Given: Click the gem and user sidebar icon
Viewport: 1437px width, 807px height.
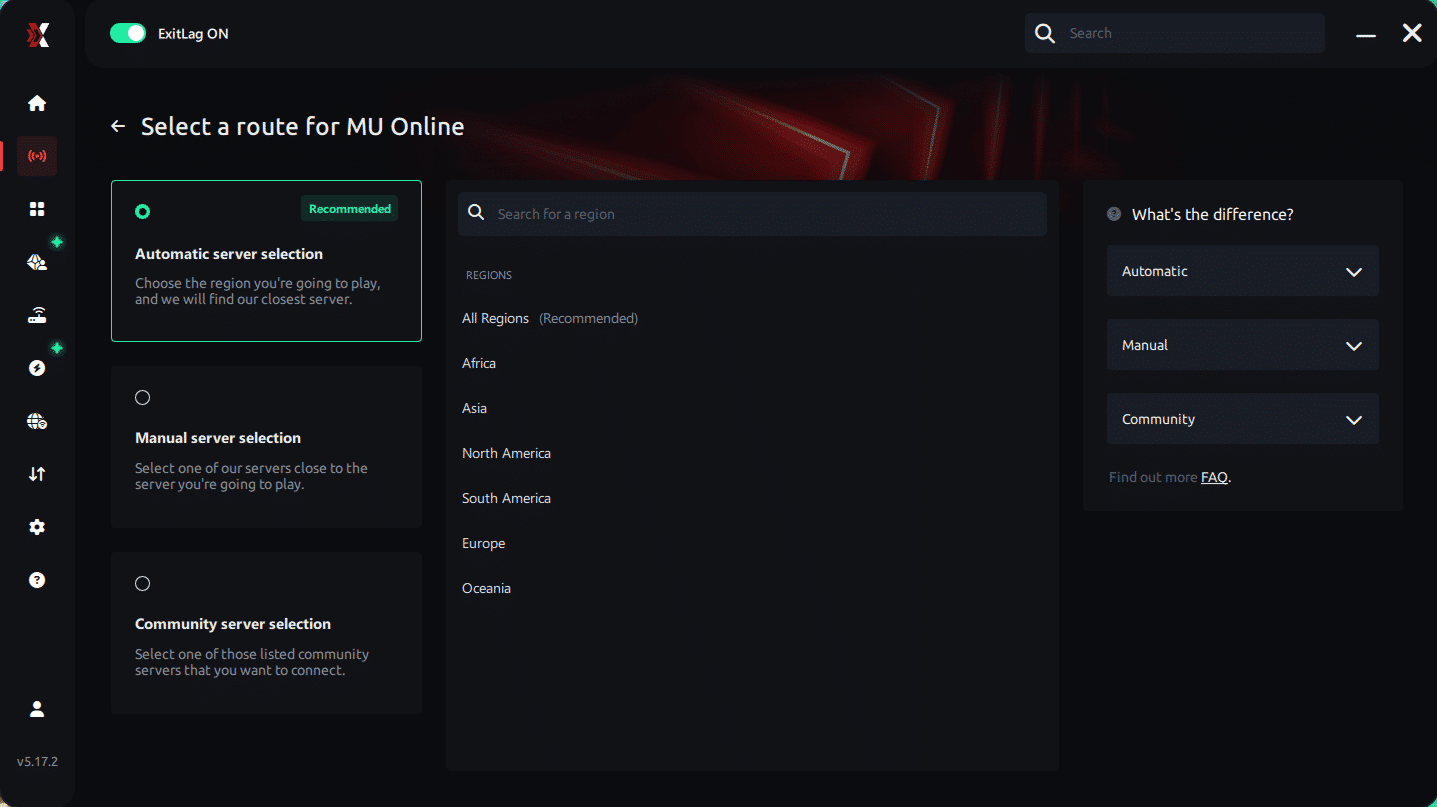Looking at the screenshot, I should tap(37, 262).
